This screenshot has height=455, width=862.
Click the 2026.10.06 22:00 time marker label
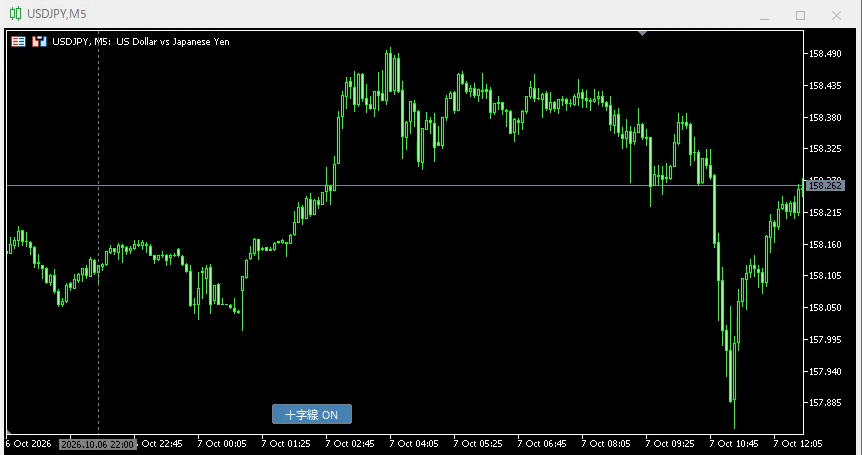tap(97, 444)
